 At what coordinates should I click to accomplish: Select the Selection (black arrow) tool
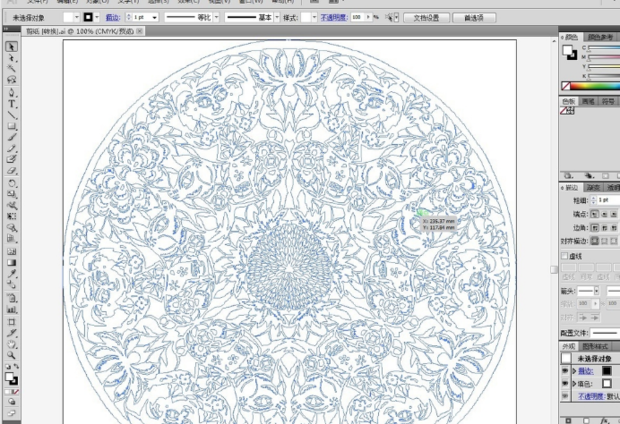pyautogui.click(x=12, y=47)
